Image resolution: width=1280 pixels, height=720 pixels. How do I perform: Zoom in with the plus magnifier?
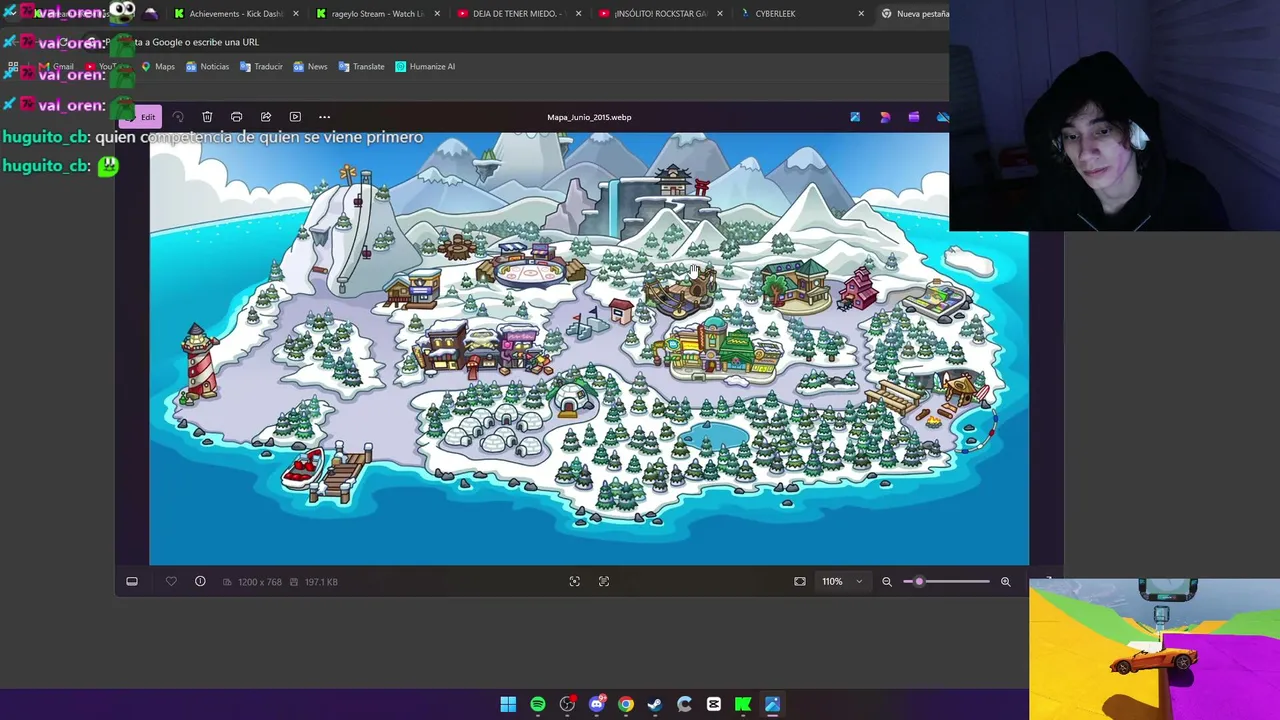[x=1006, y=581]
